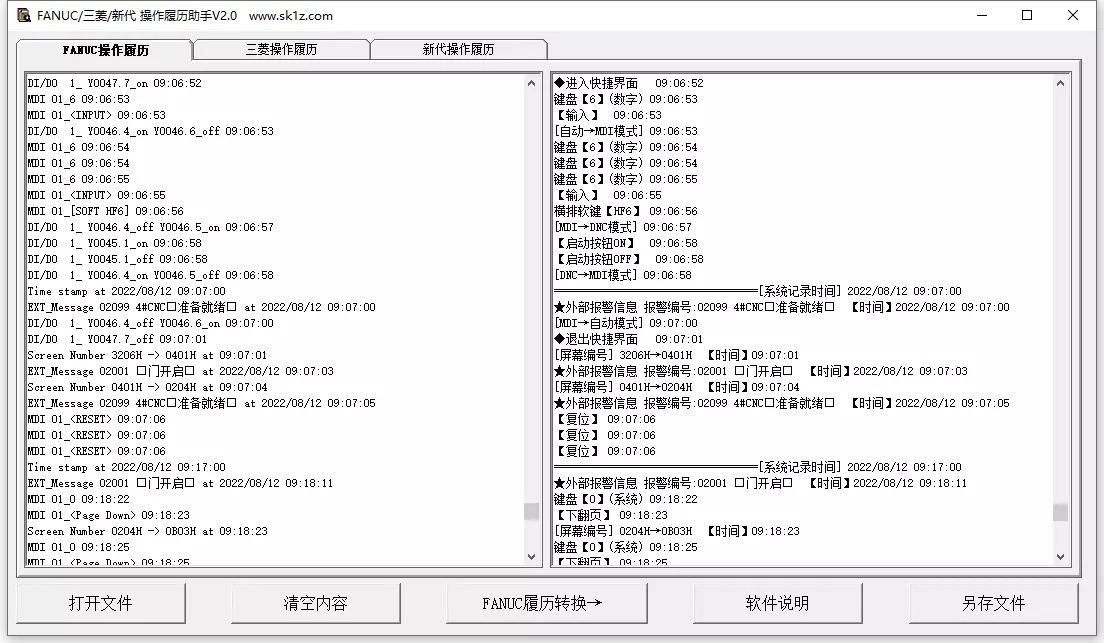The image size is (1104, 643).
Task: Click right pane scrollbar down arrow
Action: click(x=1060, y=557)
